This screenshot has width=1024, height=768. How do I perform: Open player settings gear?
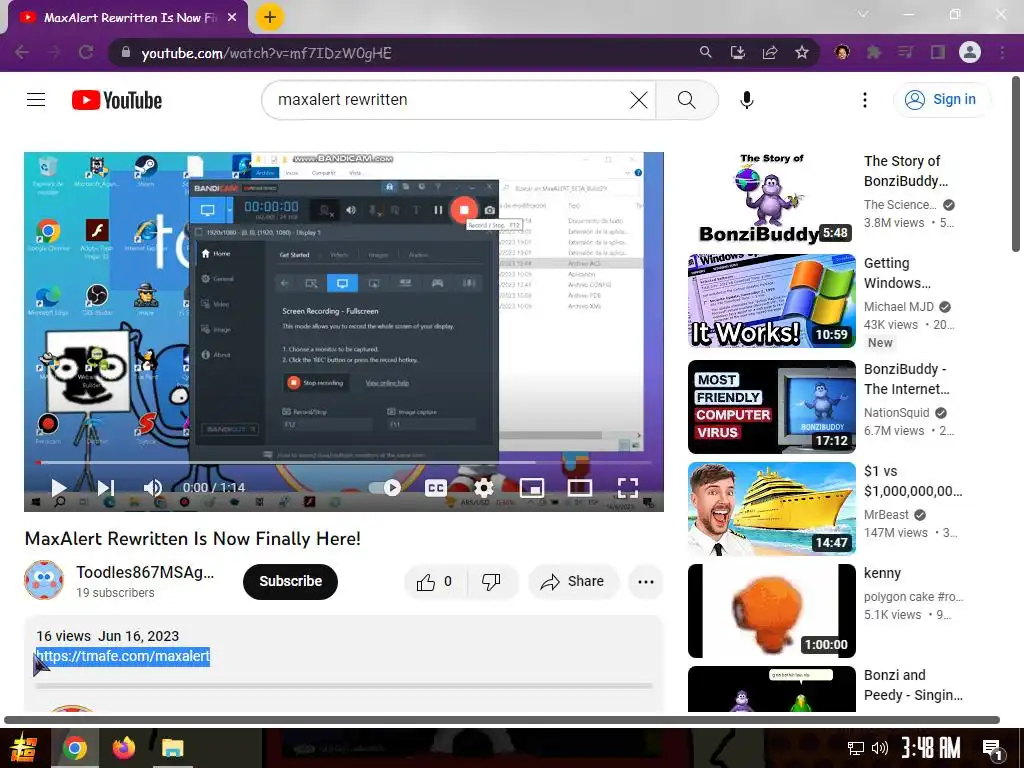click(x=484, y=487)
